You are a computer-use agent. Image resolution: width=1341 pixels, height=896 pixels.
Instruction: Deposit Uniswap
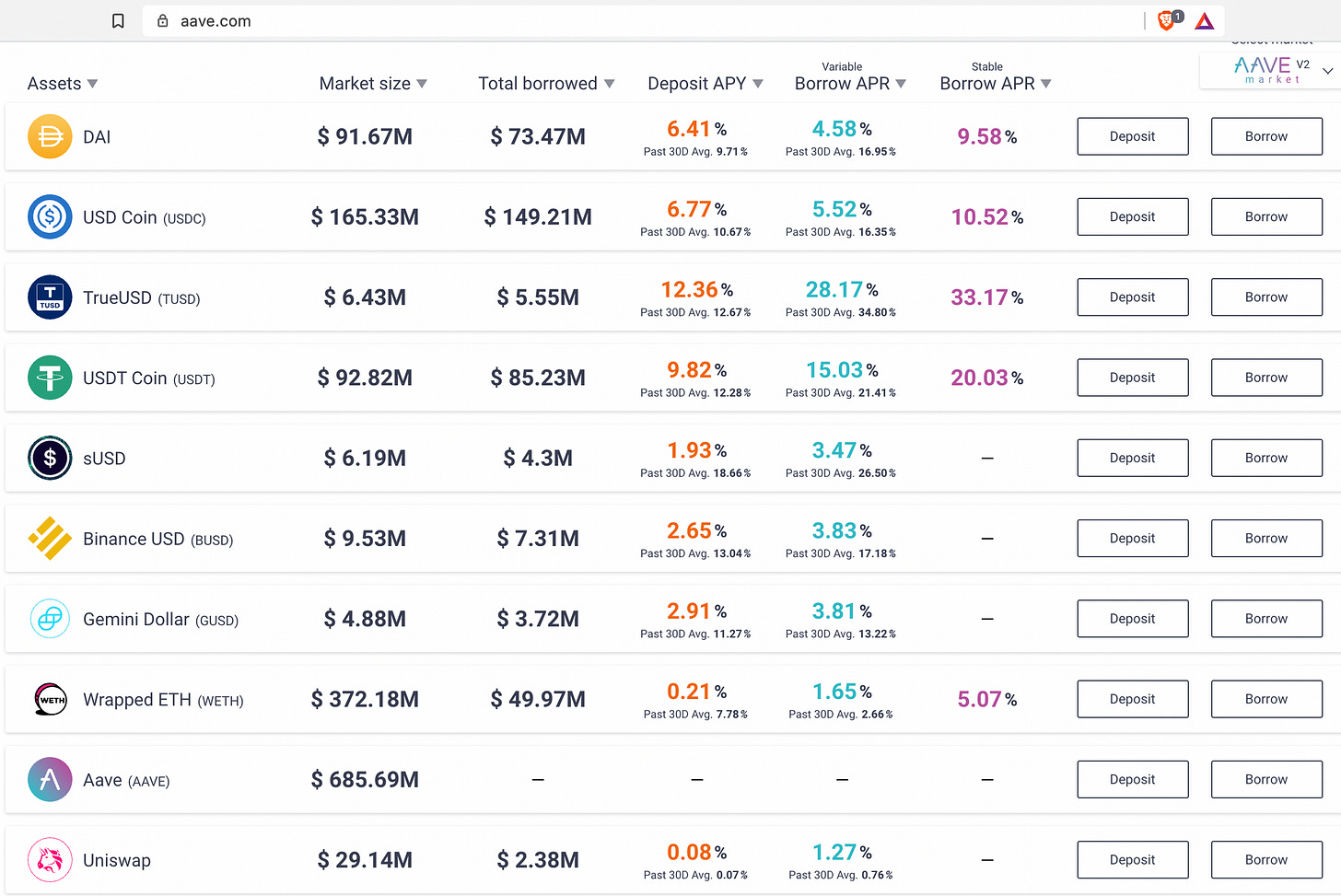tap(1133, 860)
